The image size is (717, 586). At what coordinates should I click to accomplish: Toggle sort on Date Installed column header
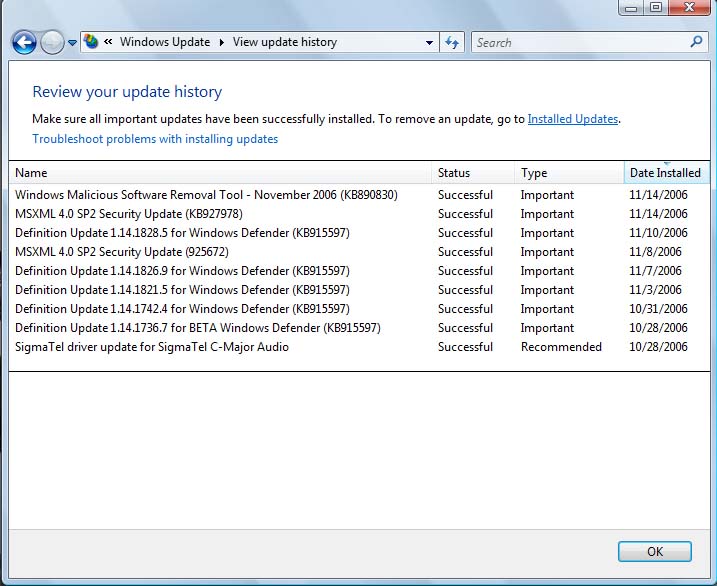click(665, 173)
